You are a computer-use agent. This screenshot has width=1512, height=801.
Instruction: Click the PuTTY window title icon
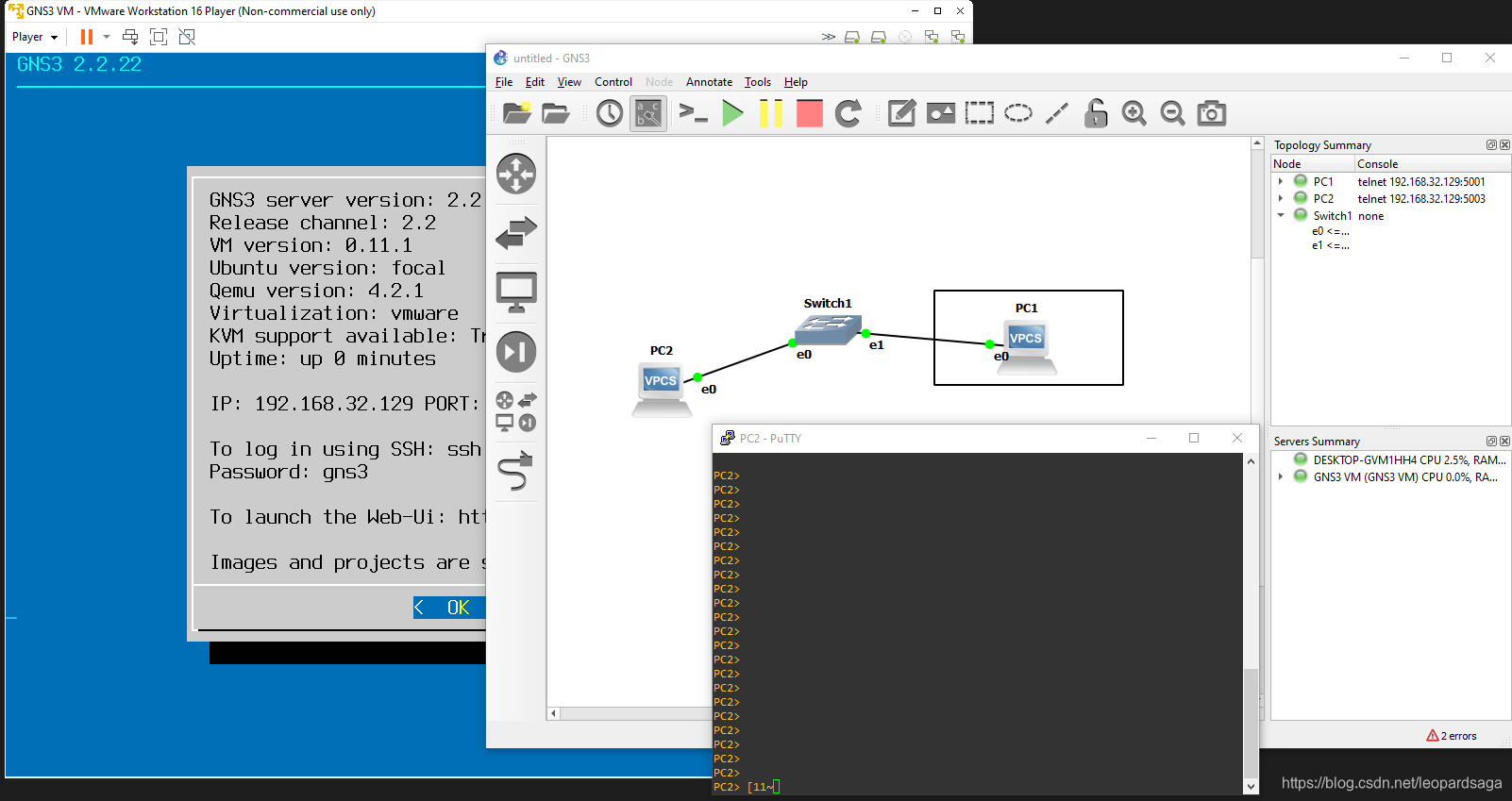click(727, 438)
